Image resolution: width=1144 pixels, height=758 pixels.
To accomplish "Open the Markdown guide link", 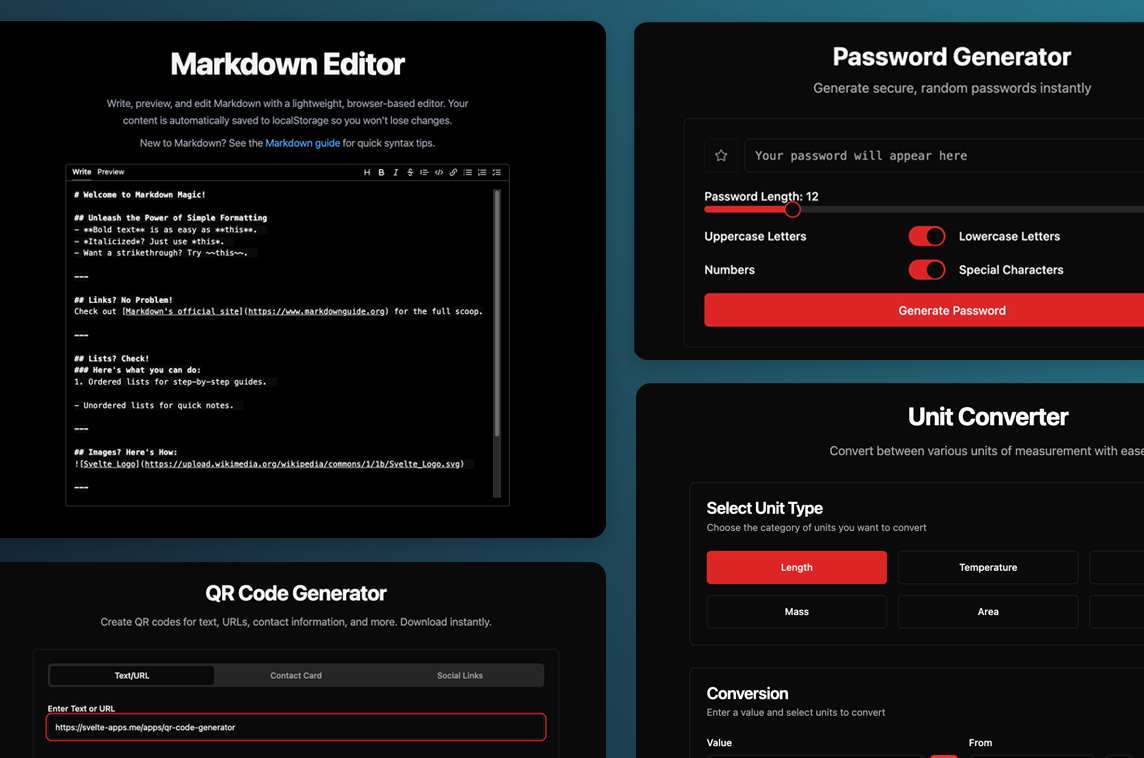I will 302,143.
